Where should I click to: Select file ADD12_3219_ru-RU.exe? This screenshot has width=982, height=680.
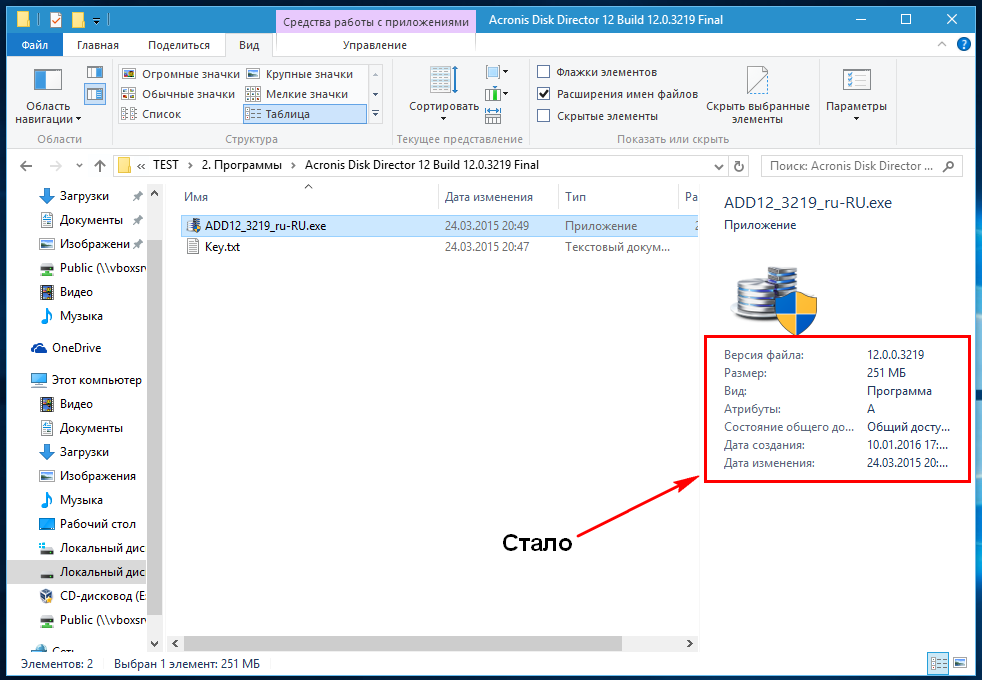pos(266,226)
